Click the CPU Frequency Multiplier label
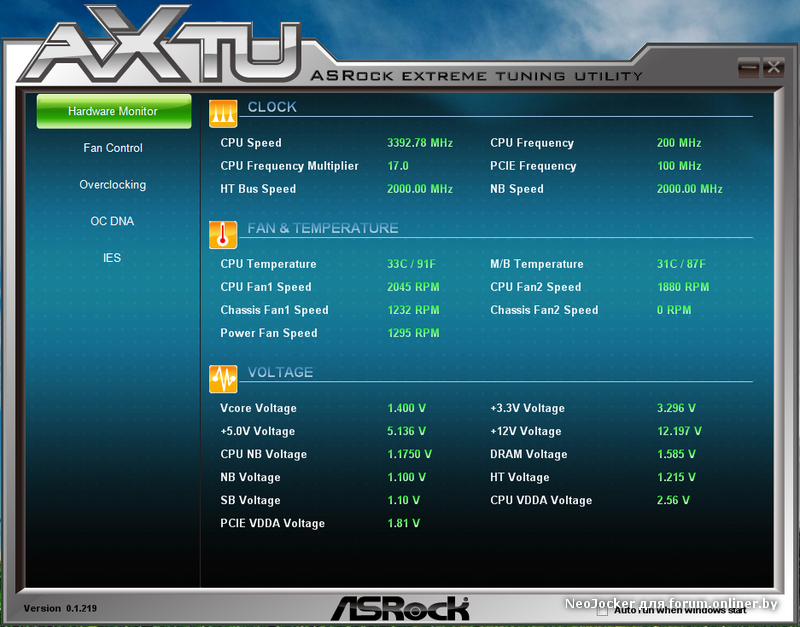Image resolution: width=800 pixels, height=627 pixels. tap(290, 166)
